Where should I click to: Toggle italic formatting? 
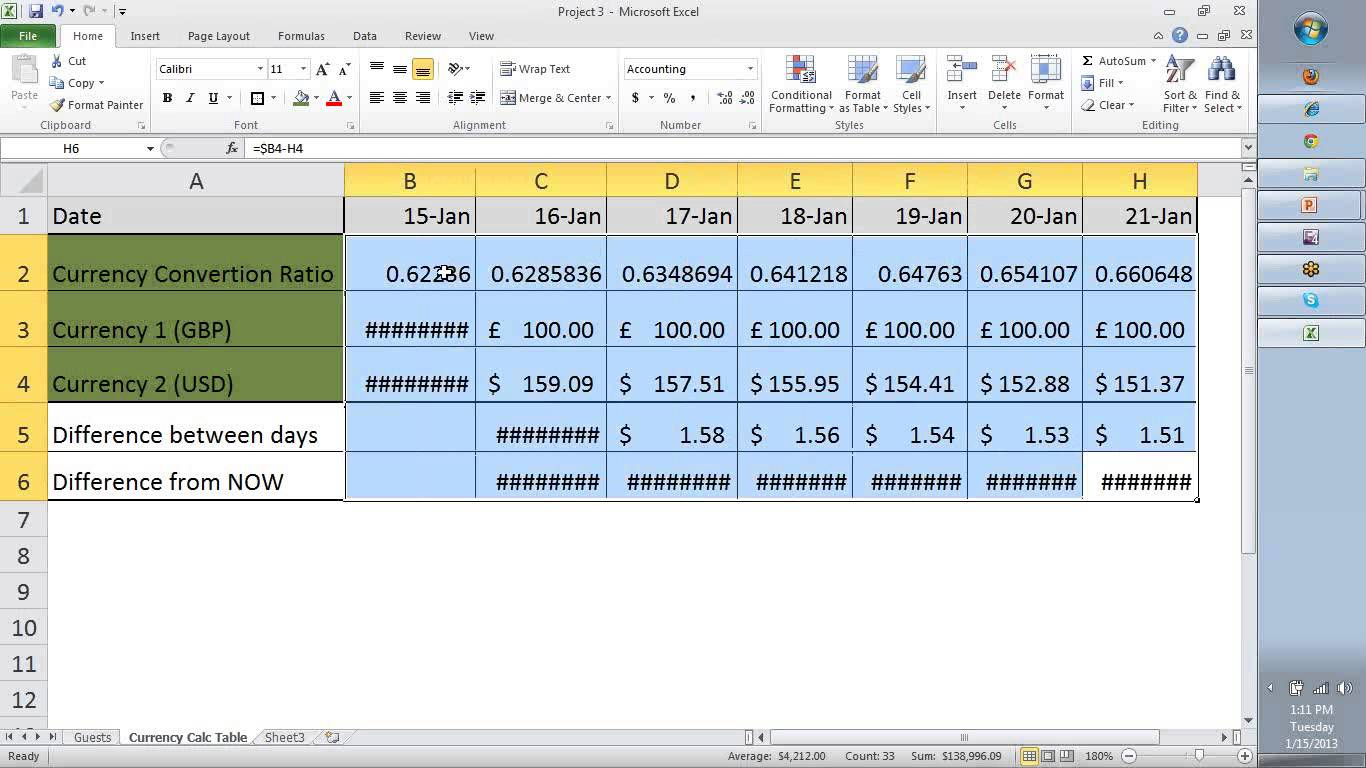coord(189,98)
